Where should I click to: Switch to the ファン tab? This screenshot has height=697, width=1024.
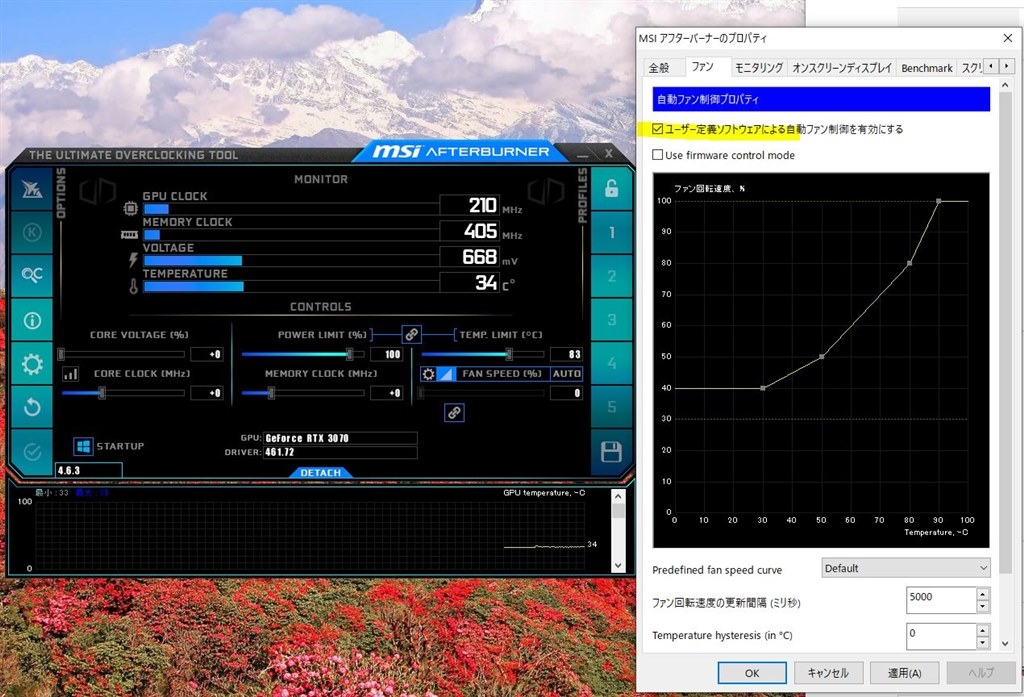coord(703,67)
